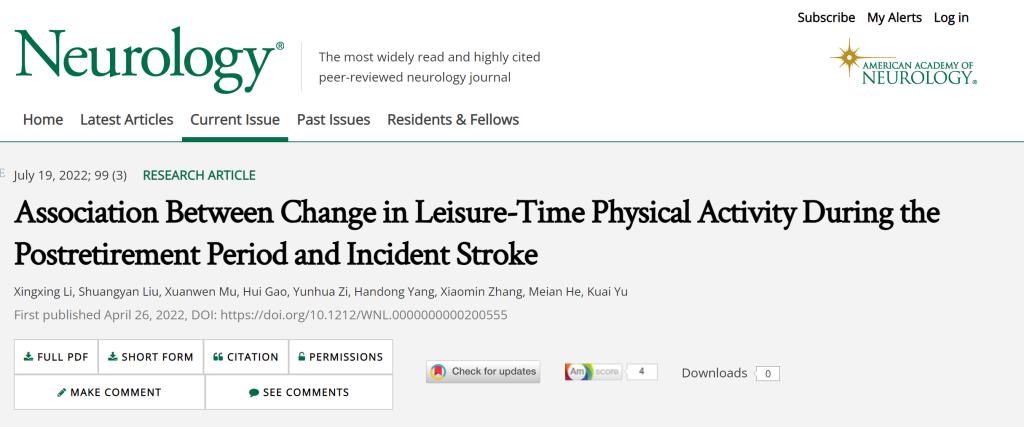Open My Alerts
The height and width of the screenshot is (427, 1024).
click(894, 17)
